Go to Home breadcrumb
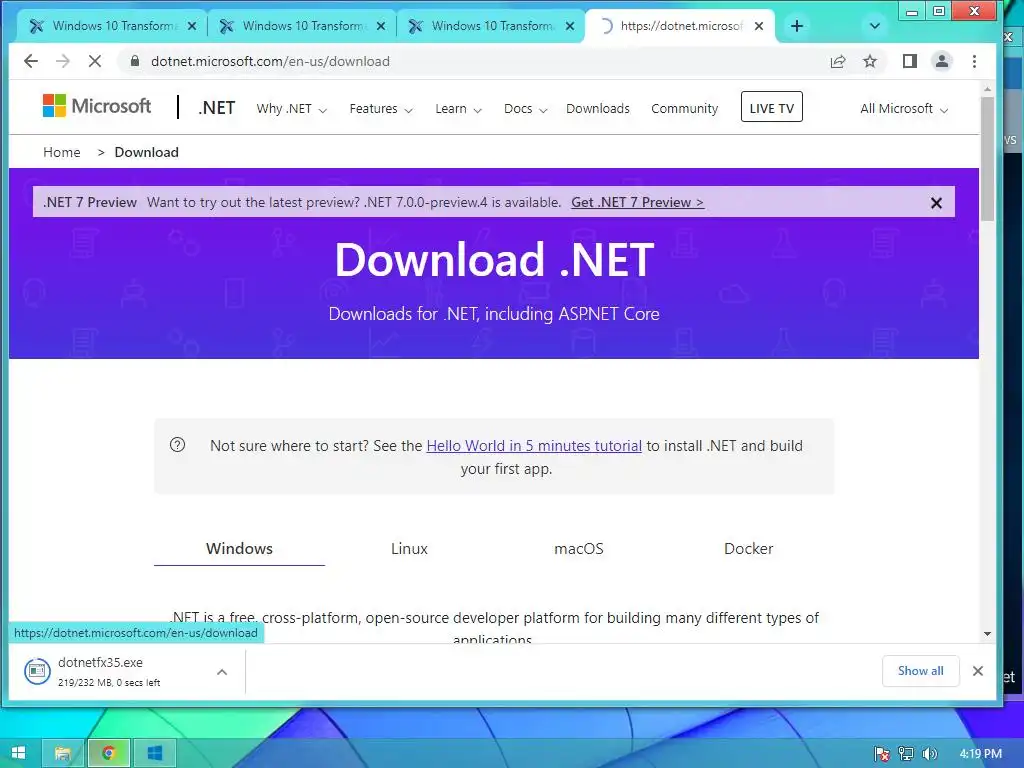Viewport: 1024px width, 768px height. [62, 152]
